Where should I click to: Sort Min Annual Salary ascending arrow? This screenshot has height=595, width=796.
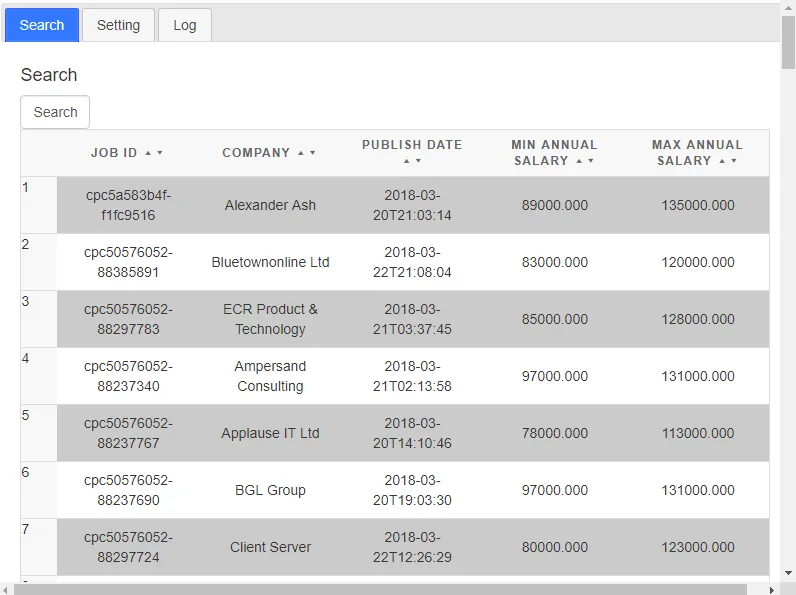(579, 161)
